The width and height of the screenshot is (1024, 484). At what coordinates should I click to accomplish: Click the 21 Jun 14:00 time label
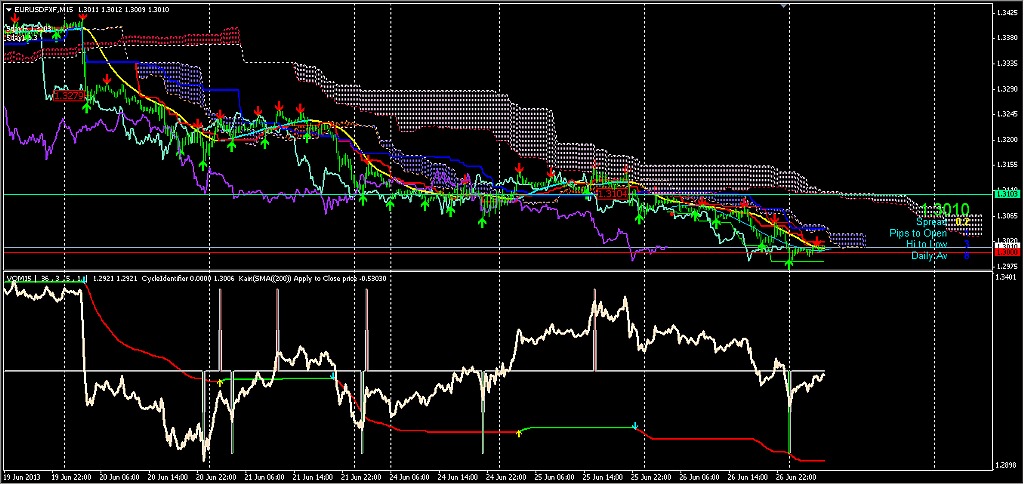click(x=314, y=477)
